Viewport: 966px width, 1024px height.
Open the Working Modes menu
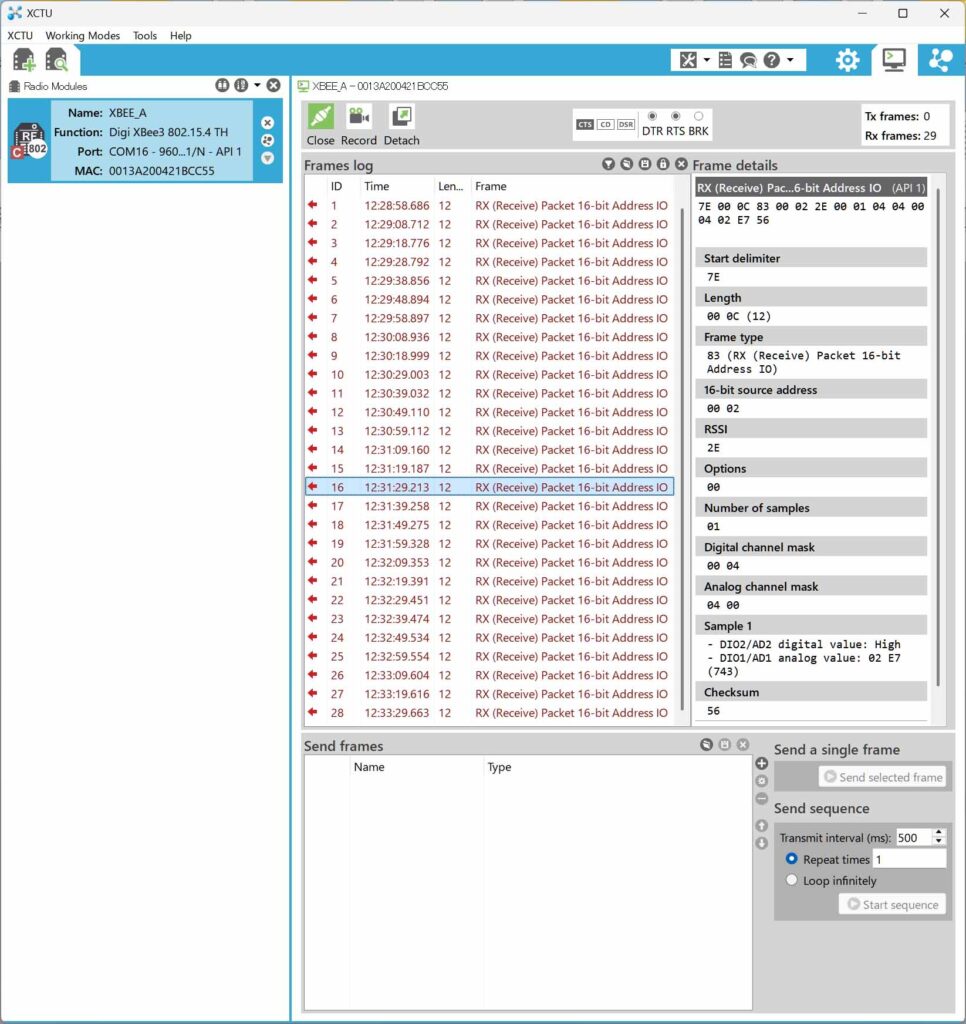tap(82, 35)
